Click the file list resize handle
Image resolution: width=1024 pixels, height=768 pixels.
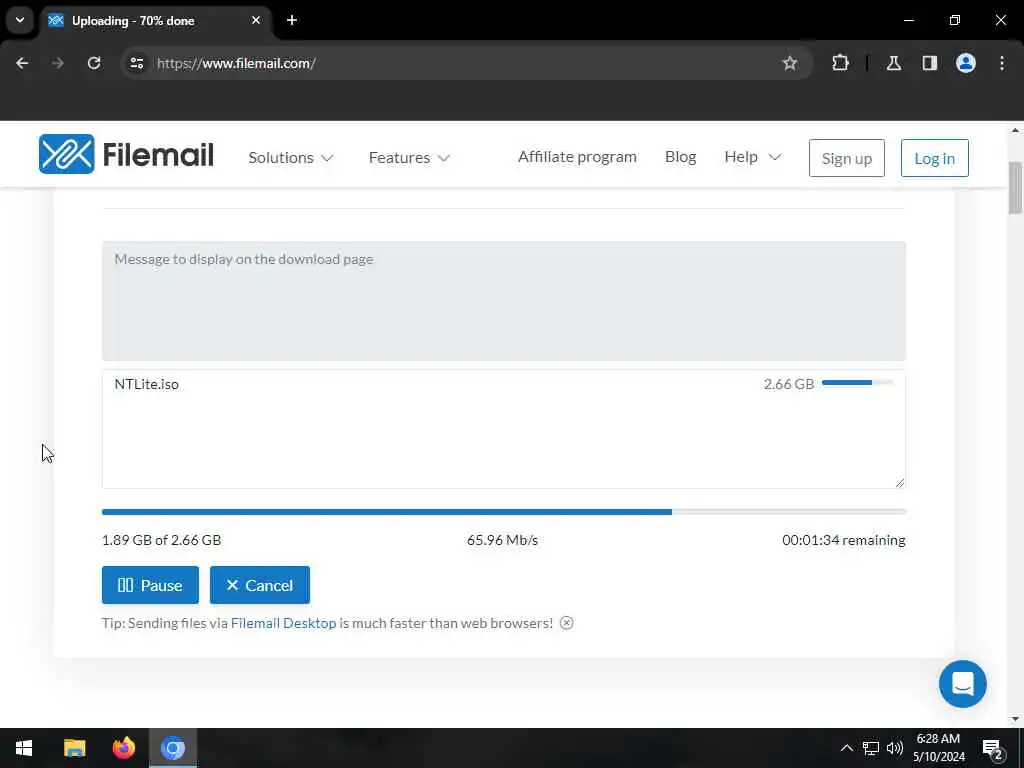coord(900,483)
